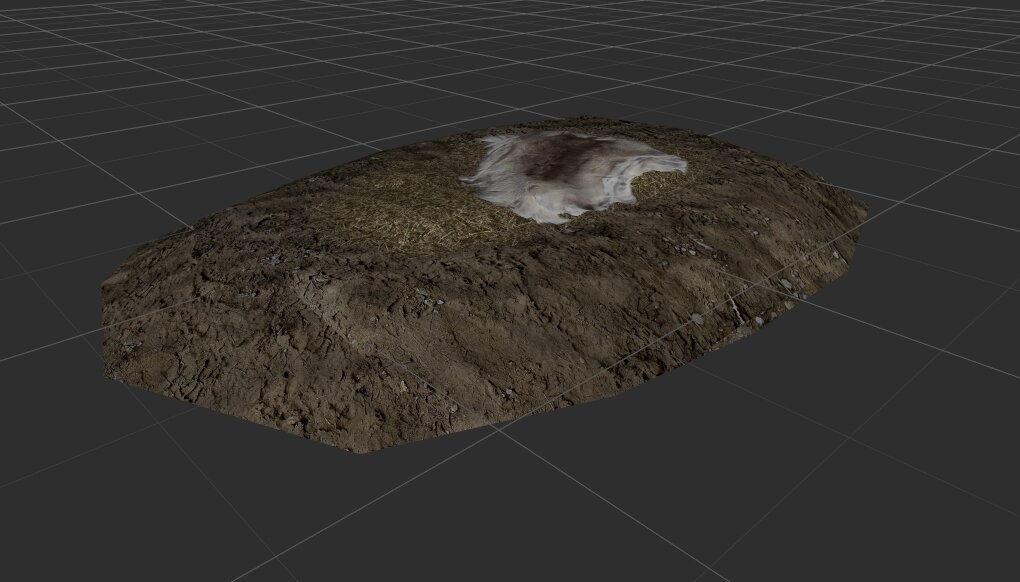
Task: Select the white fur pelt on the mound
Action: pyautogui.click(x=572, y=174)
